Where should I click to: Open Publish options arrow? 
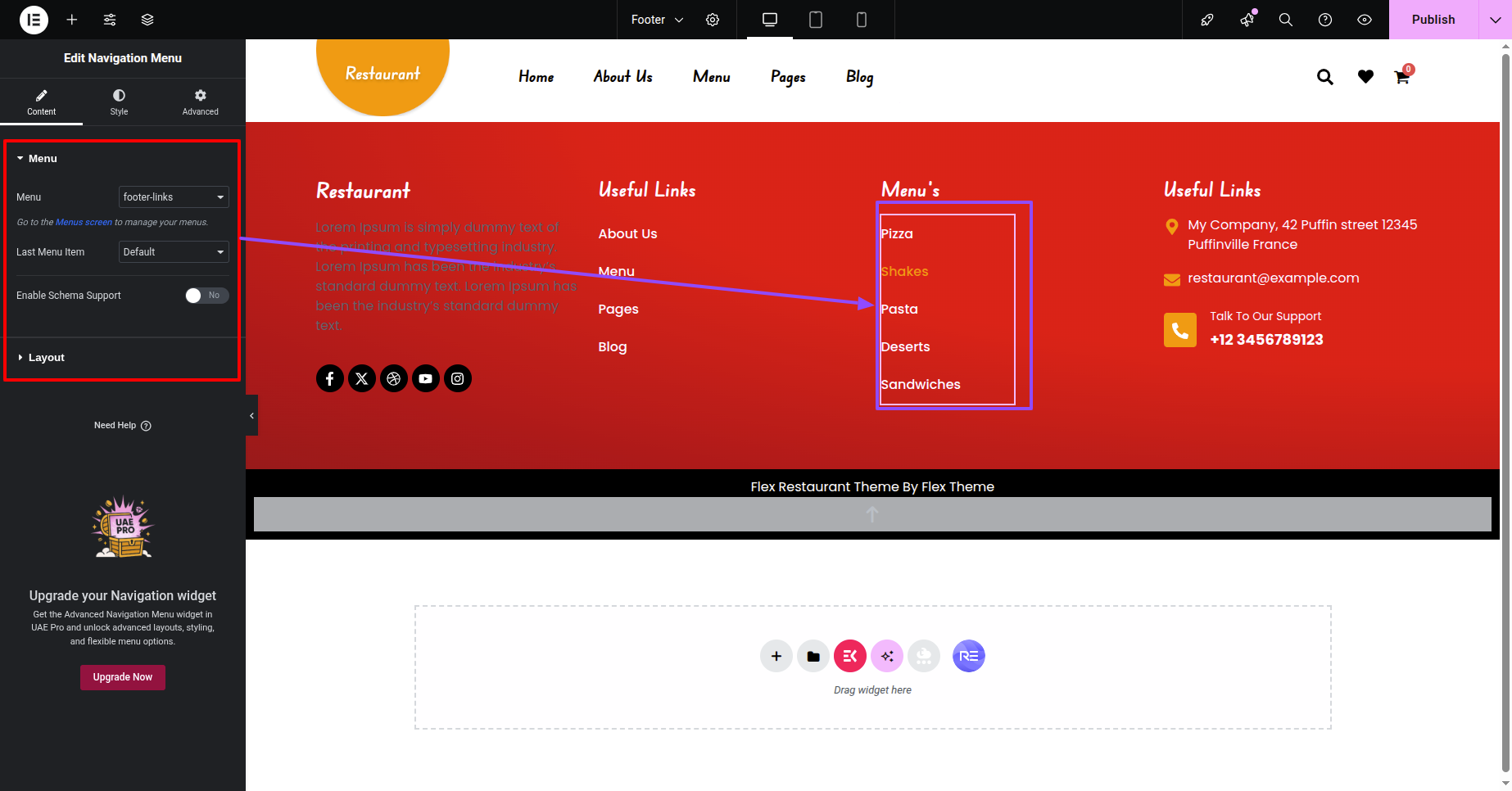coord(1495,20)
